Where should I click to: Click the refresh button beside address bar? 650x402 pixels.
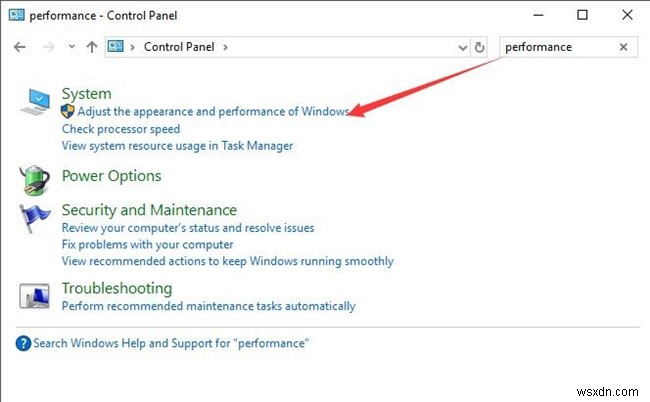(x=480, y=47)
